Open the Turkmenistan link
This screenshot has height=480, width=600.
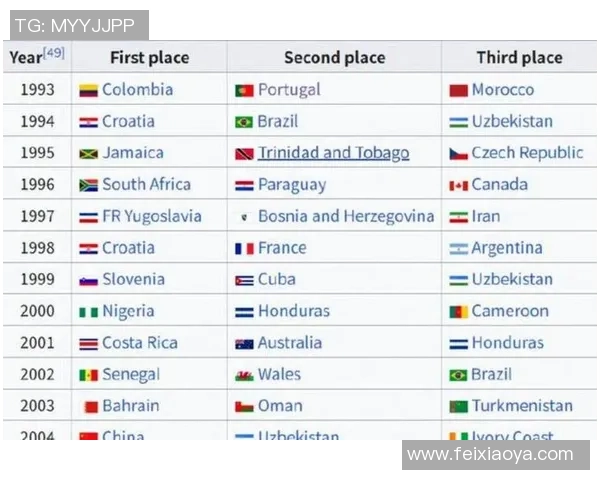coord(522,406)
